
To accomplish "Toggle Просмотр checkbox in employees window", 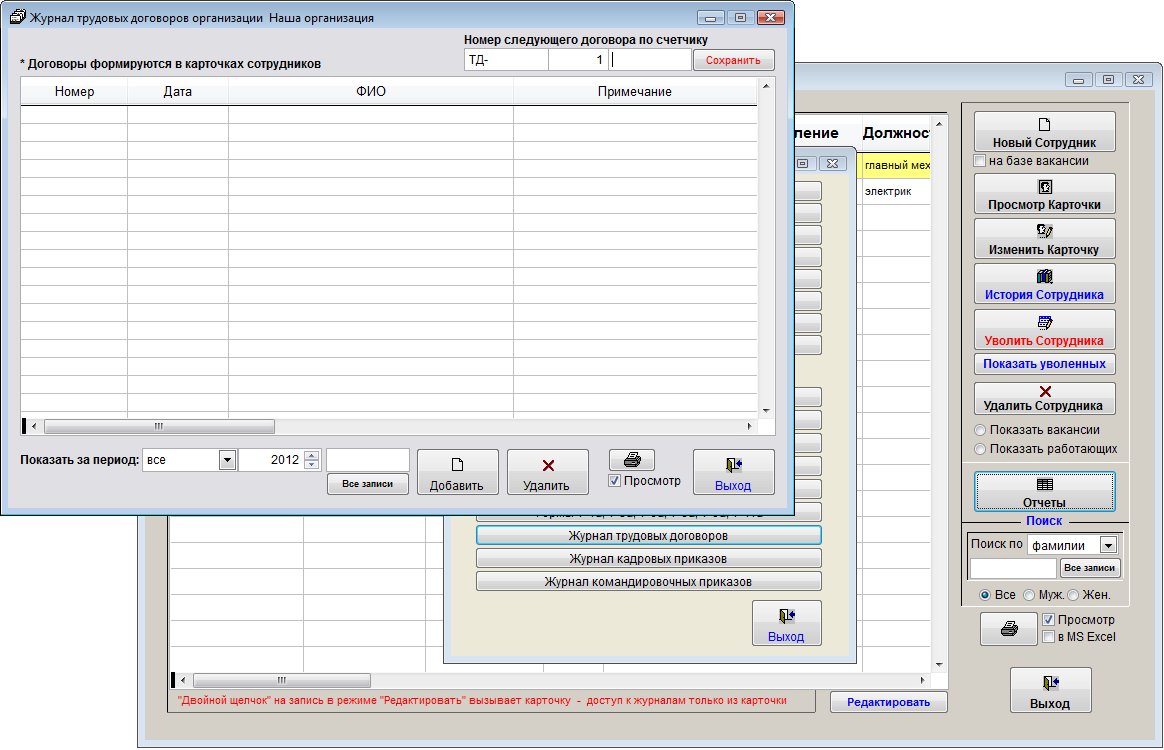I will point(1048,619).
